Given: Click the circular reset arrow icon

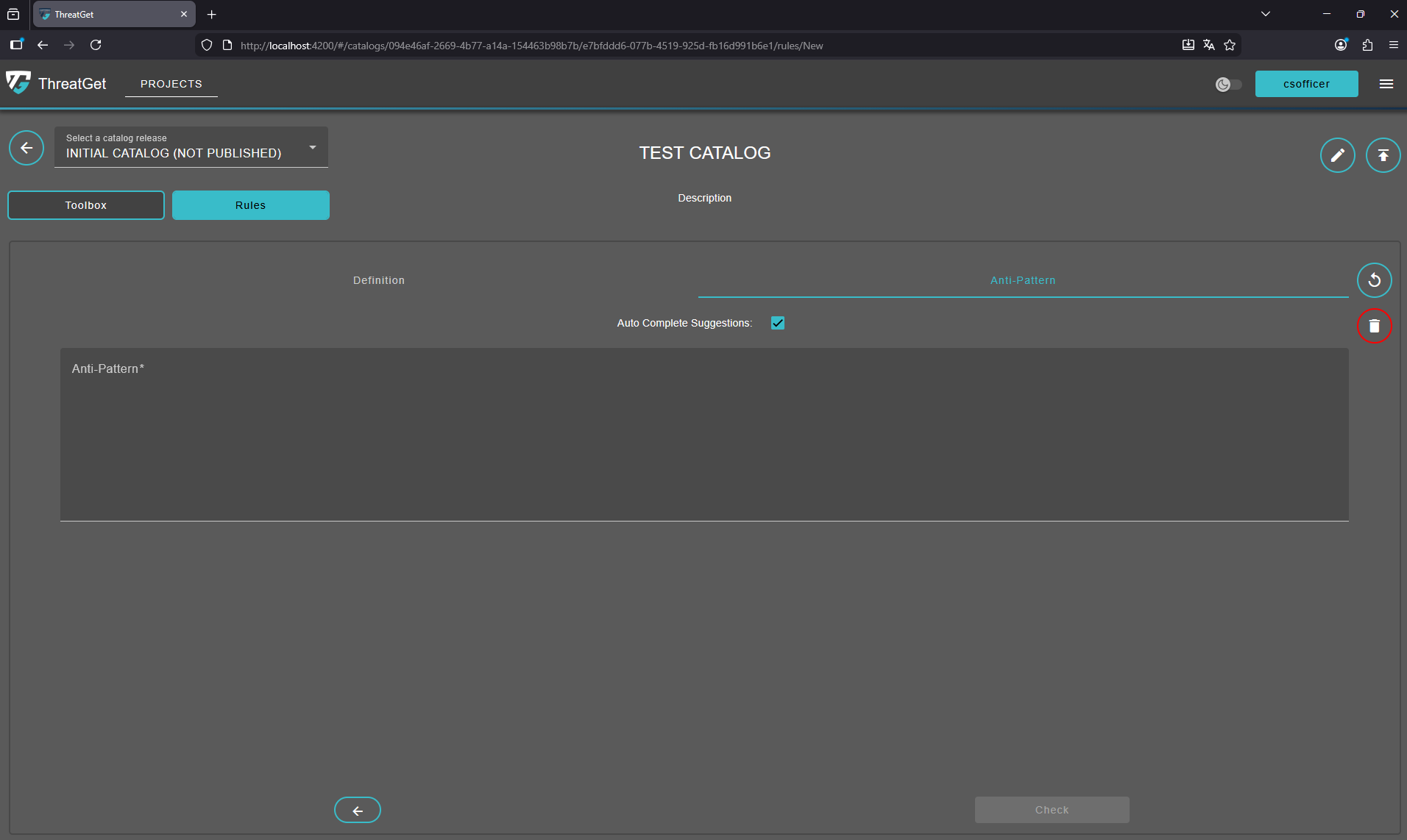Looking at the screenshot, I should pyautogui.click(x=1374, y=280).
